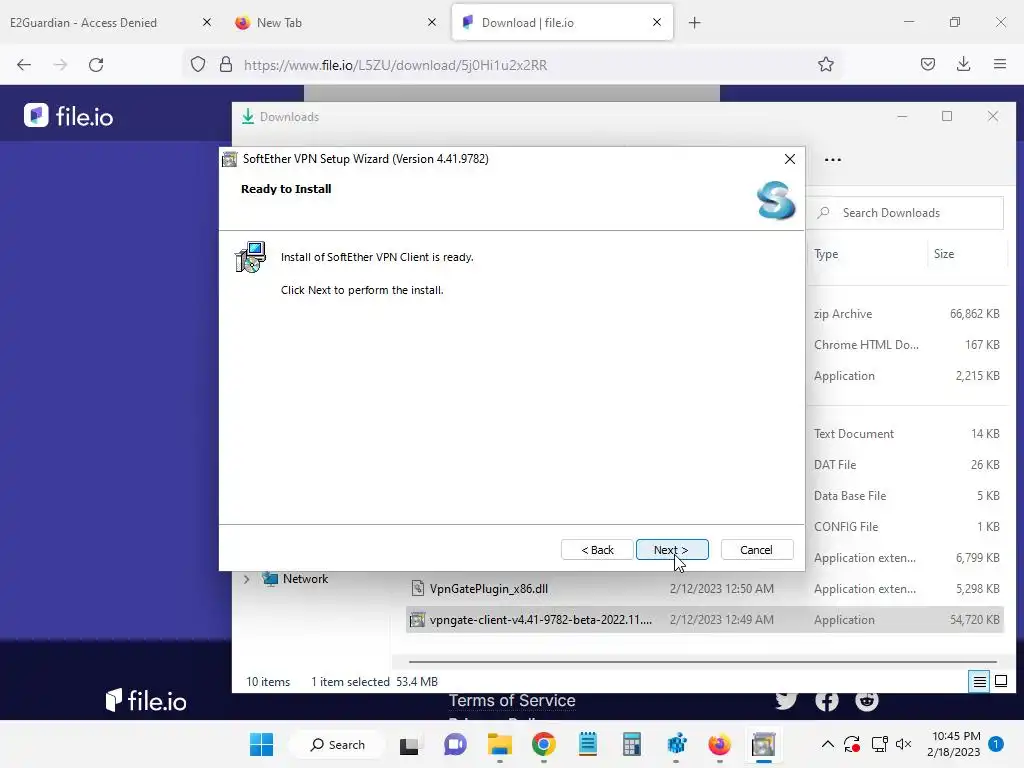This screenshot has width=1024, height=768.
Task: Close the E2Guardian tab
Action: coord(207,22)
